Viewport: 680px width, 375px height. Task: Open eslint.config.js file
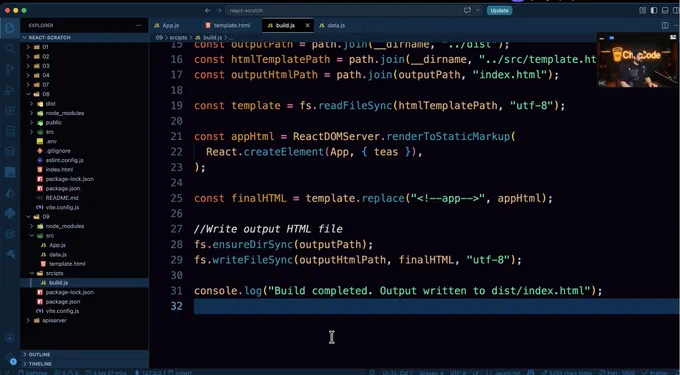pyautogui.click(x=85, y=160)
